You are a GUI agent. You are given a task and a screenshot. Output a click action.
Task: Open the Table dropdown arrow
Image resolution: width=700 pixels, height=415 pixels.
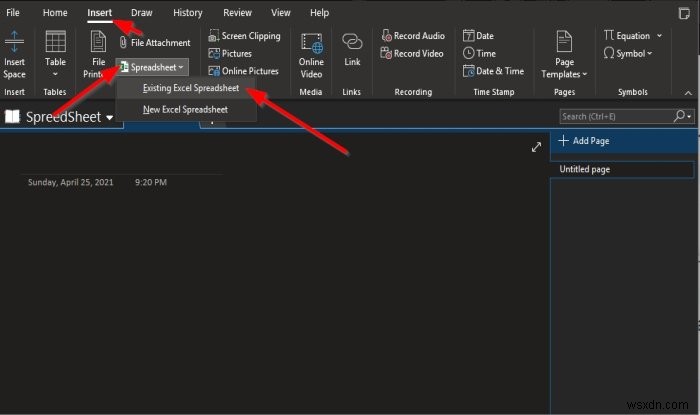[55, 74]
